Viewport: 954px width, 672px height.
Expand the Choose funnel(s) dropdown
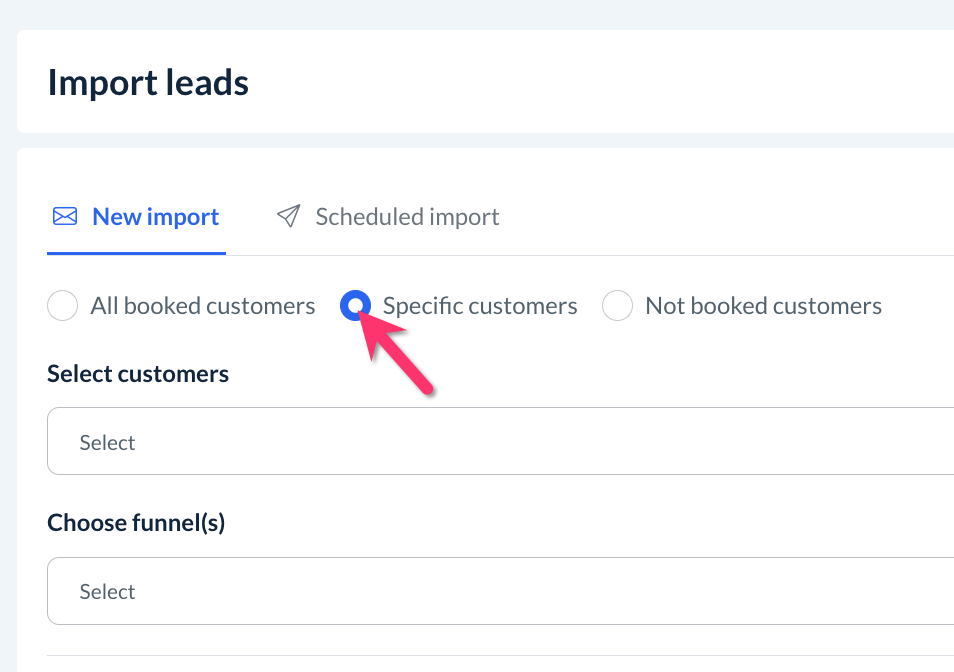(x=500, y=590)
